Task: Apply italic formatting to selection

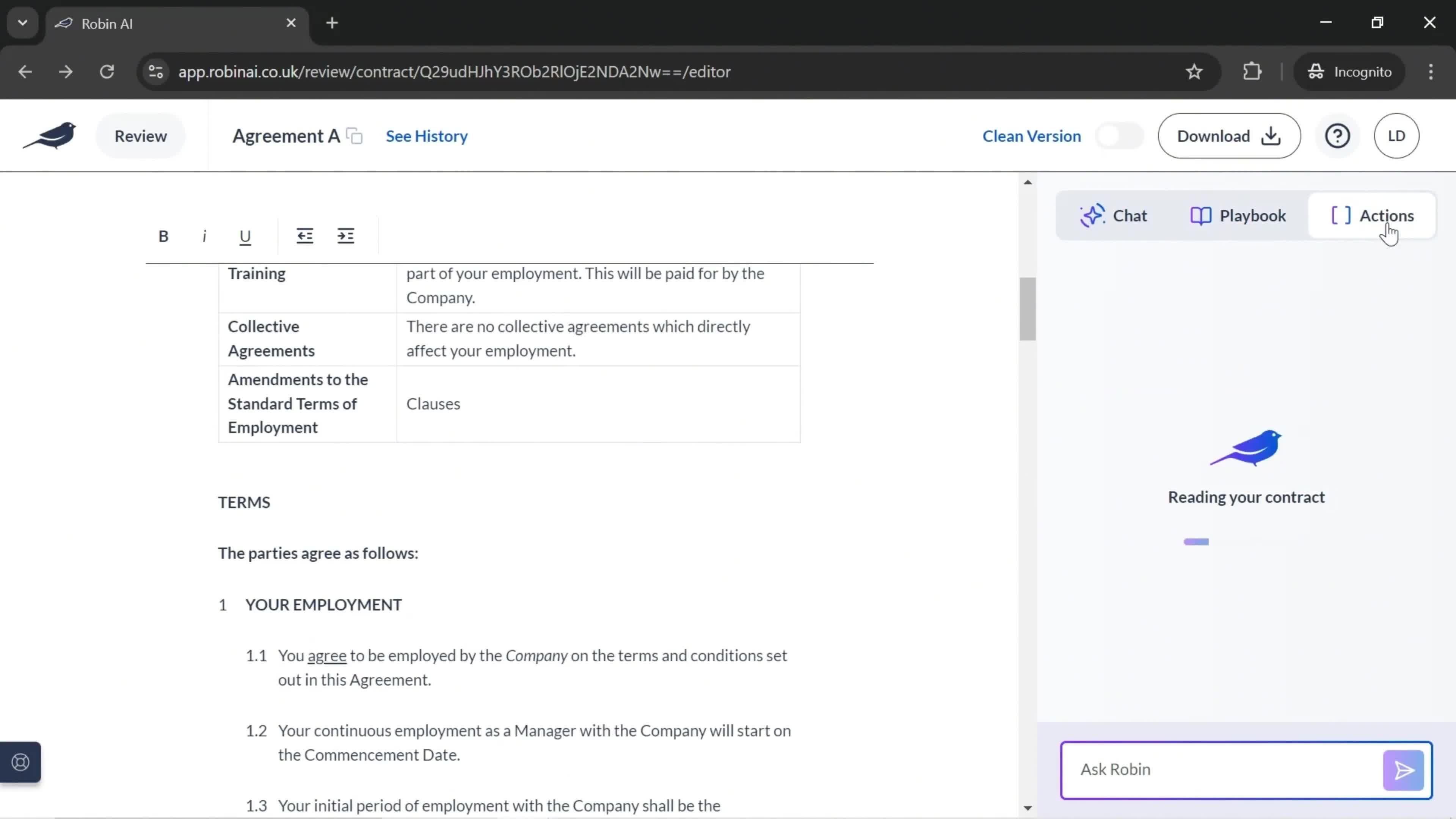Action: pos(204,236)
